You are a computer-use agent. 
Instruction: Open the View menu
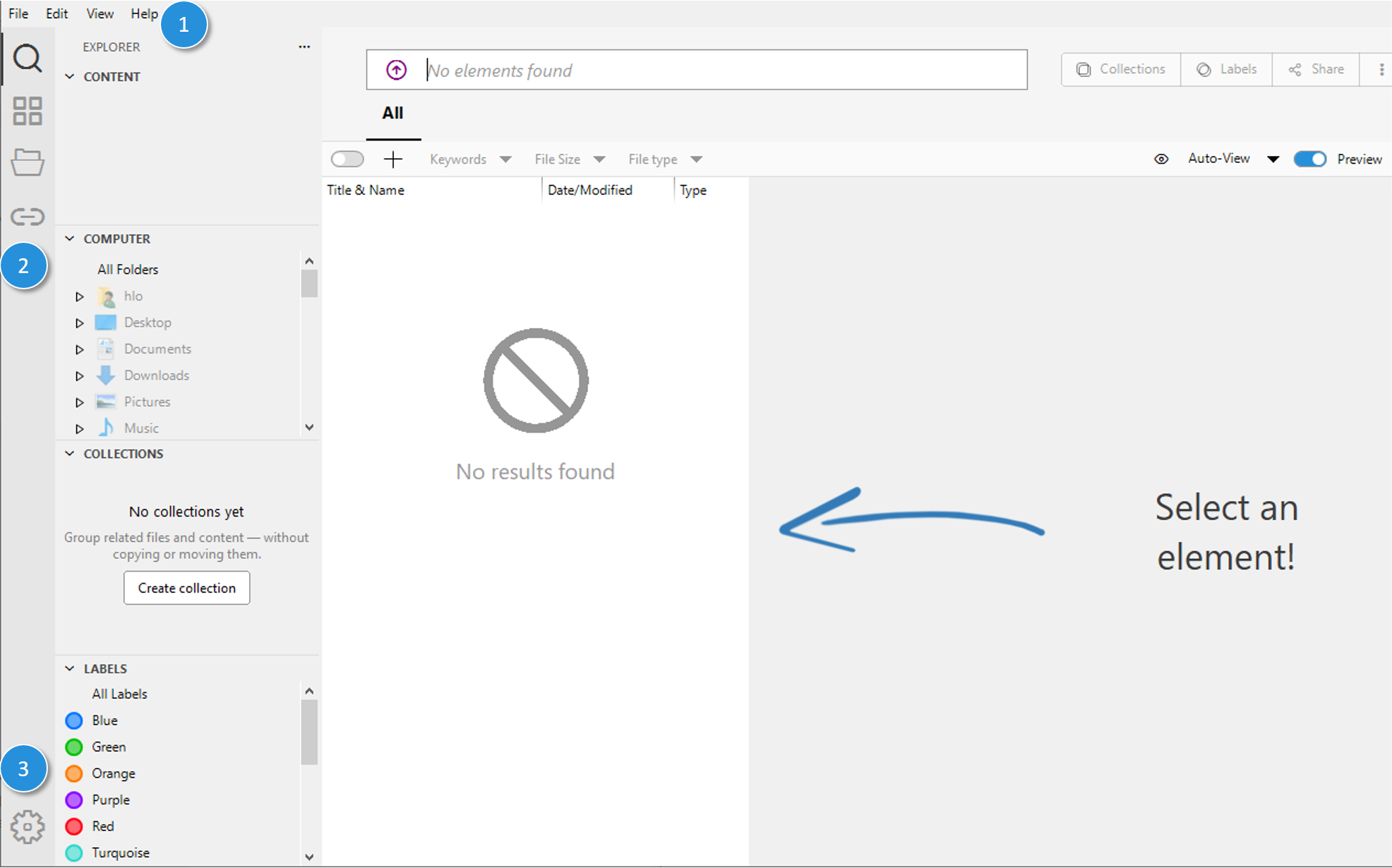pyautogui.click(x=100, y=13)
